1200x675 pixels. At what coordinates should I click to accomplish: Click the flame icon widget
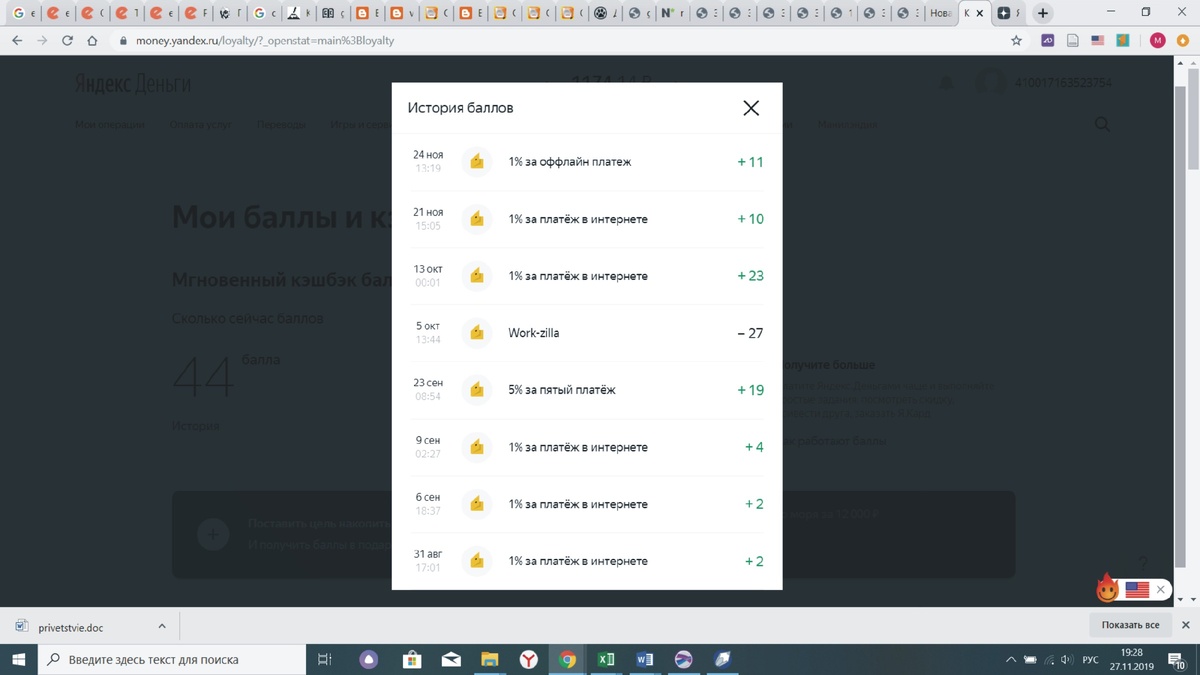pyautogui.click(x=1107, y=589)
